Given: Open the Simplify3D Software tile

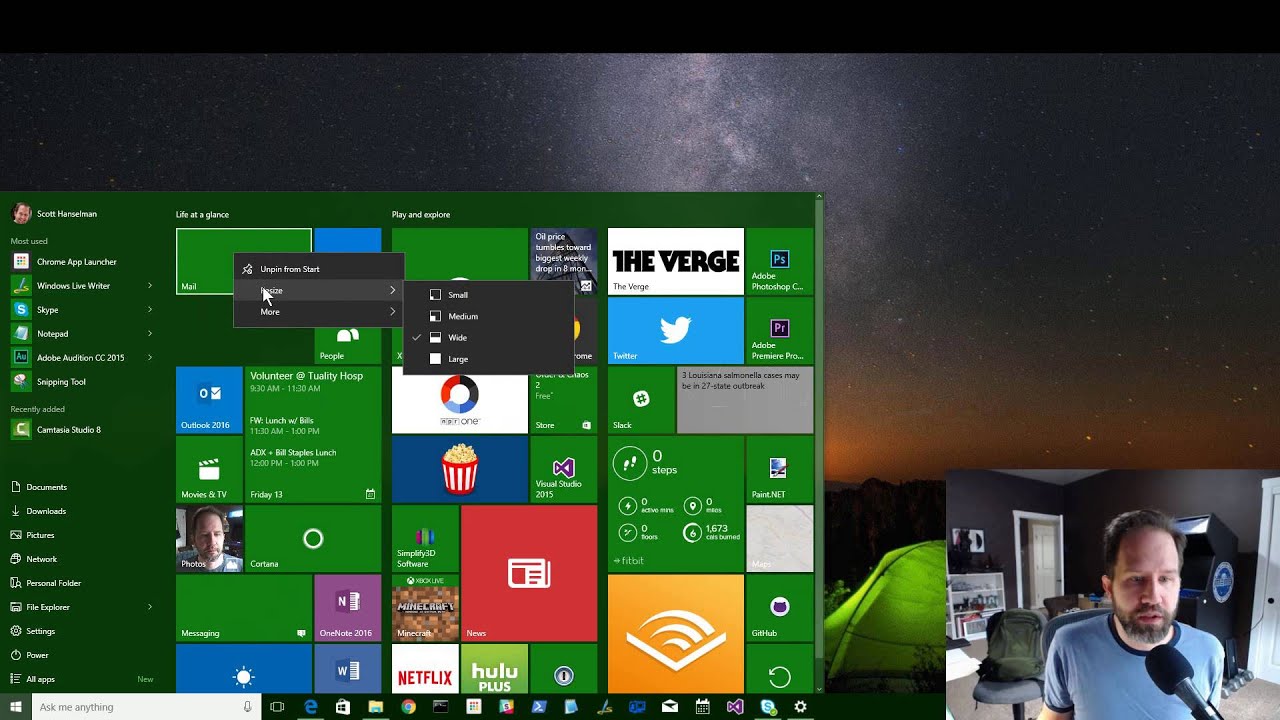Looking at the screenshot, I should 425,539.
